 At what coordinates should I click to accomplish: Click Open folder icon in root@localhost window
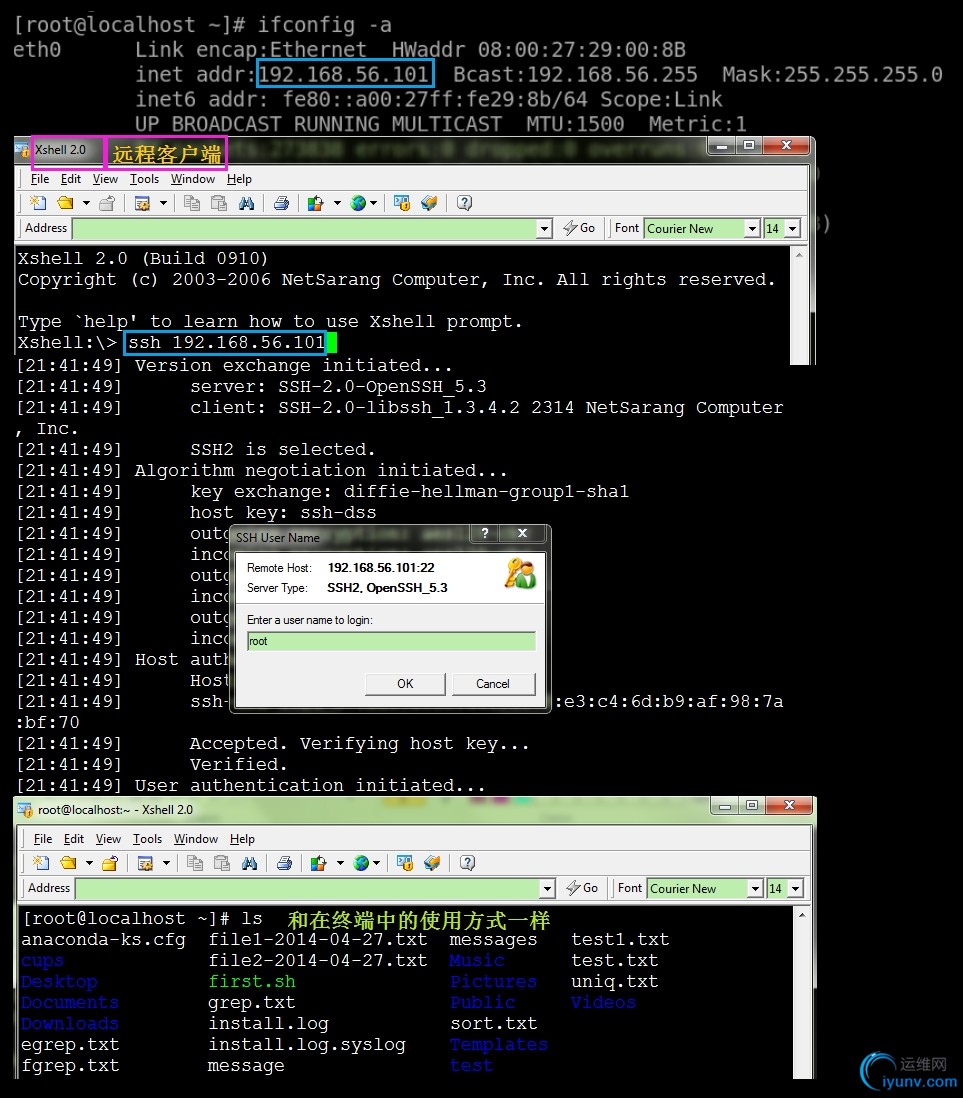pos(68,863)
